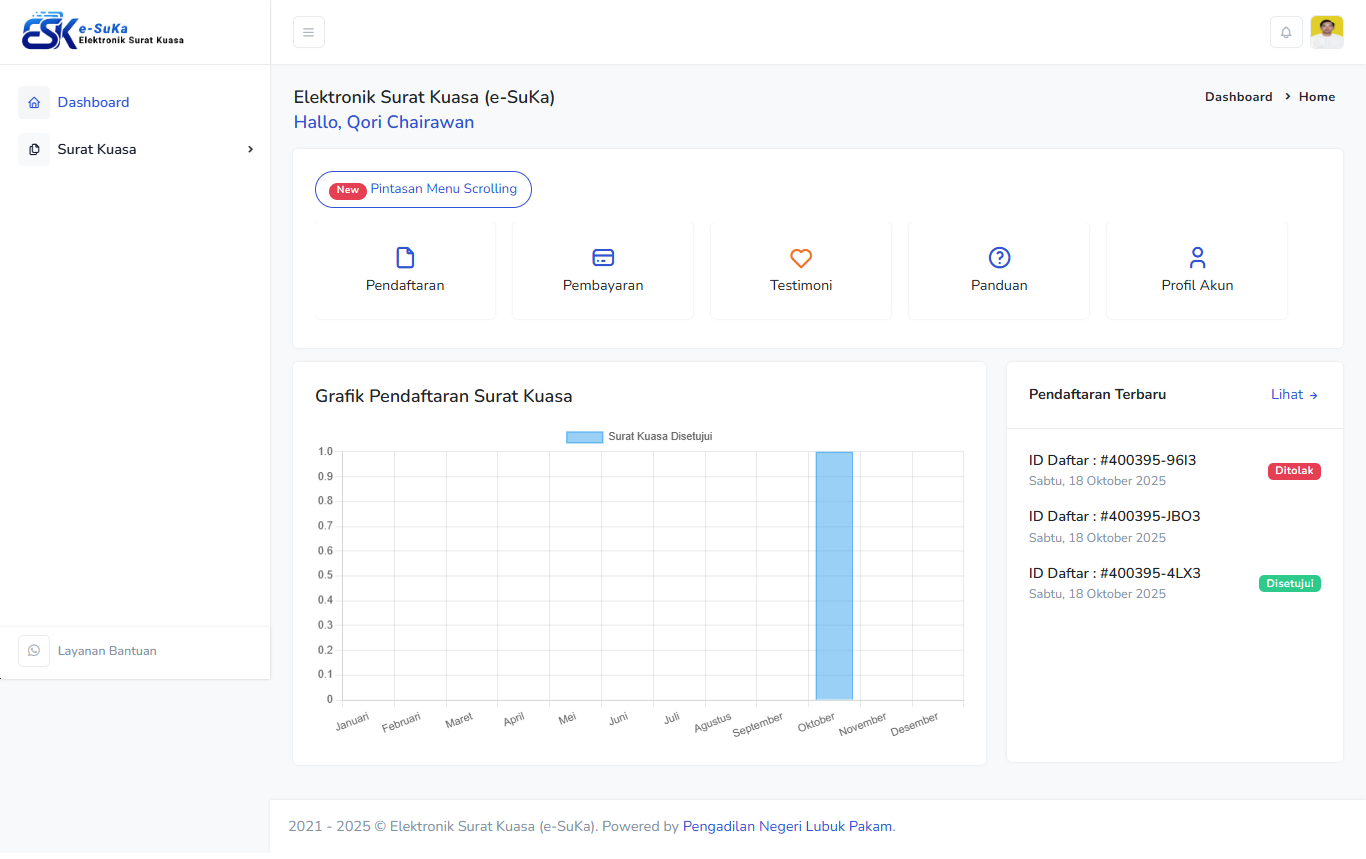Image resolution: width=1366 pixels, height=859 pixels.
Task: Expand the Surat Kuasa submenu chevron
Action: tap(250, 150)
